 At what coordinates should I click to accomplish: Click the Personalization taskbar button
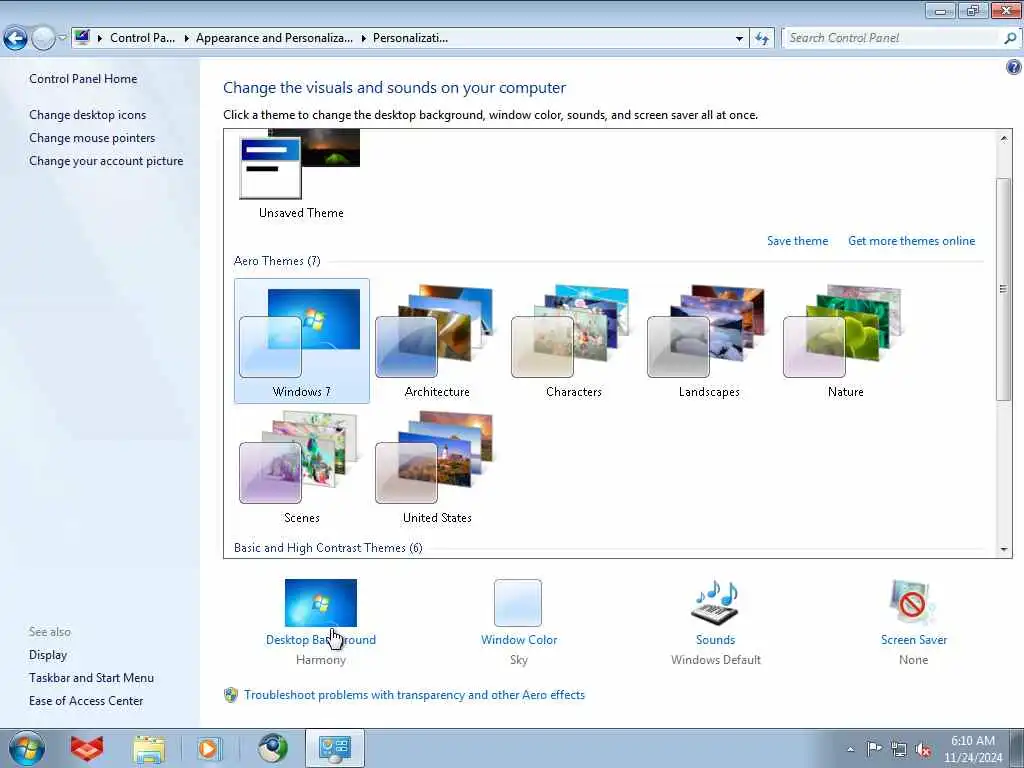[334, 748]
